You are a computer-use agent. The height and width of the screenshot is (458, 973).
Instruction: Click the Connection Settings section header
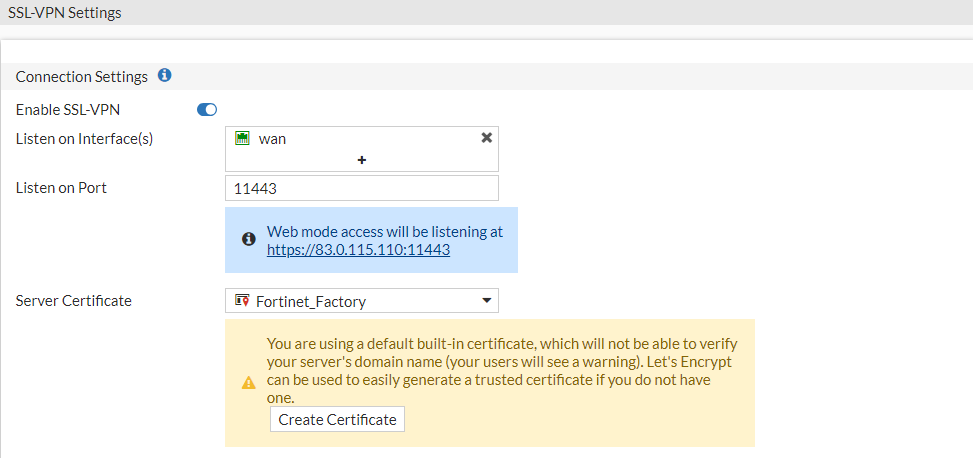[x=82, y=77]
